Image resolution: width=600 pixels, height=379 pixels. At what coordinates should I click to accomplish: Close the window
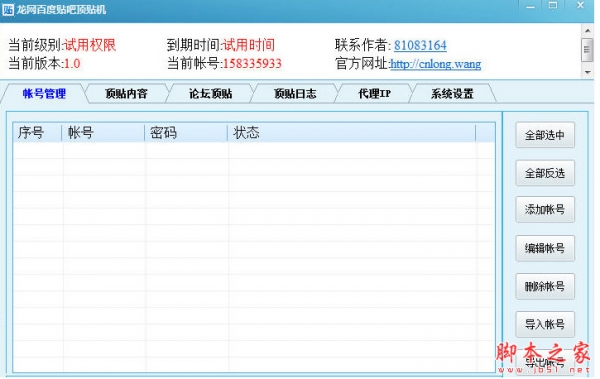(x=580, y=5)
